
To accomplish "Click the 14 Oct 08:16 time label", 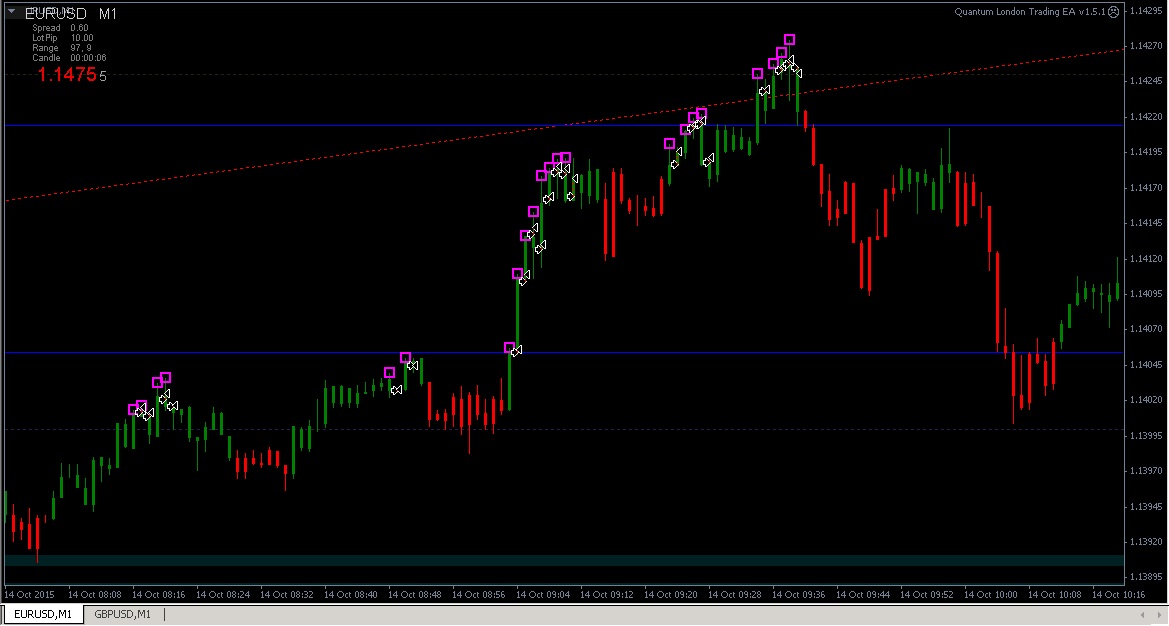I will point(158,595).
